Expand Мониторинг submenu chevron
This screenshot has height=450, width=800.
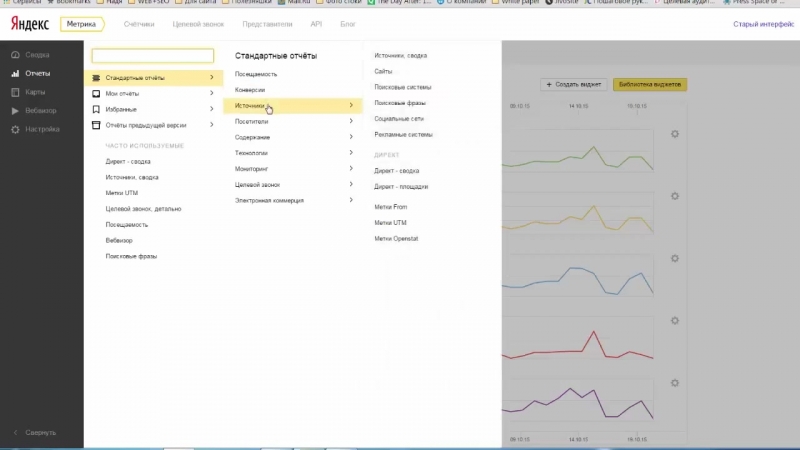(x=351, y=168)
